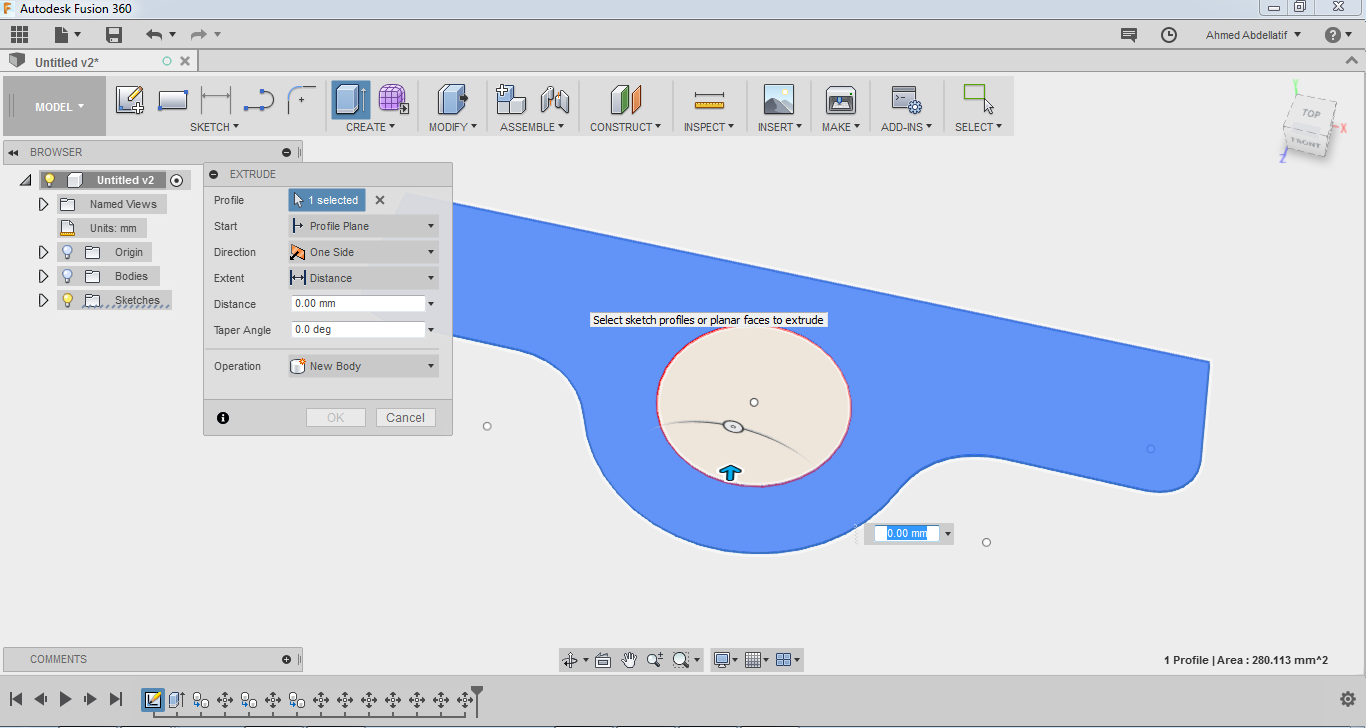Clear the profile selection with X

[380, 200]
